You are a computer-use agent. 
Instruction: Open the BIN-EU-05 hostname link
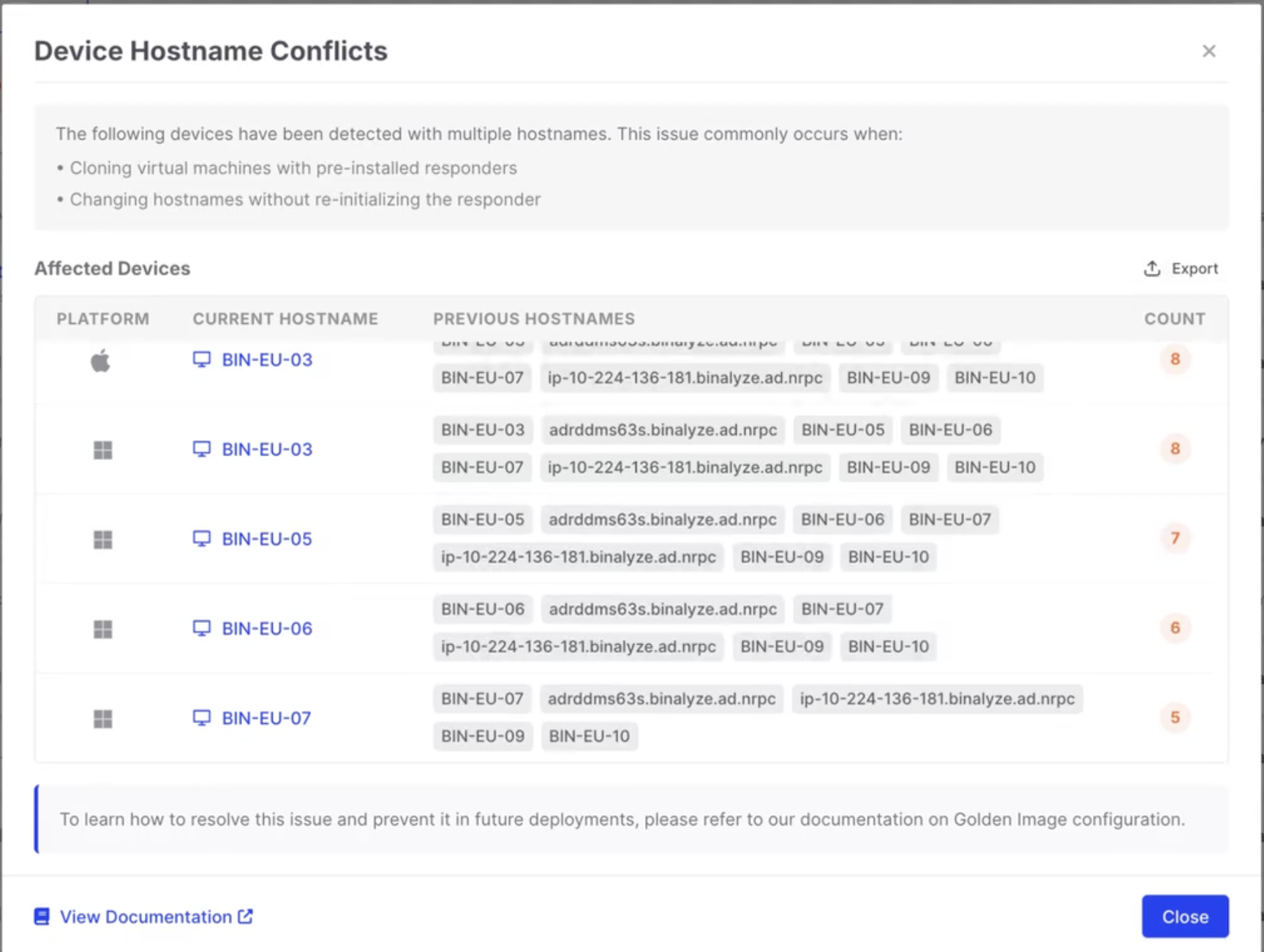[267, 539]
